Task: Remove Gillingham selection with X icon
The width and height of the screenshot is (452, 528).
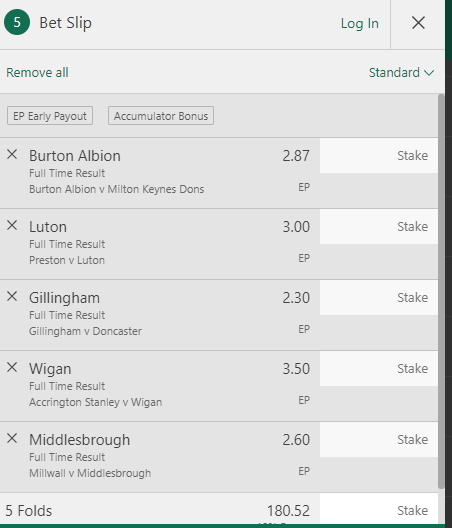Action: 12,296
